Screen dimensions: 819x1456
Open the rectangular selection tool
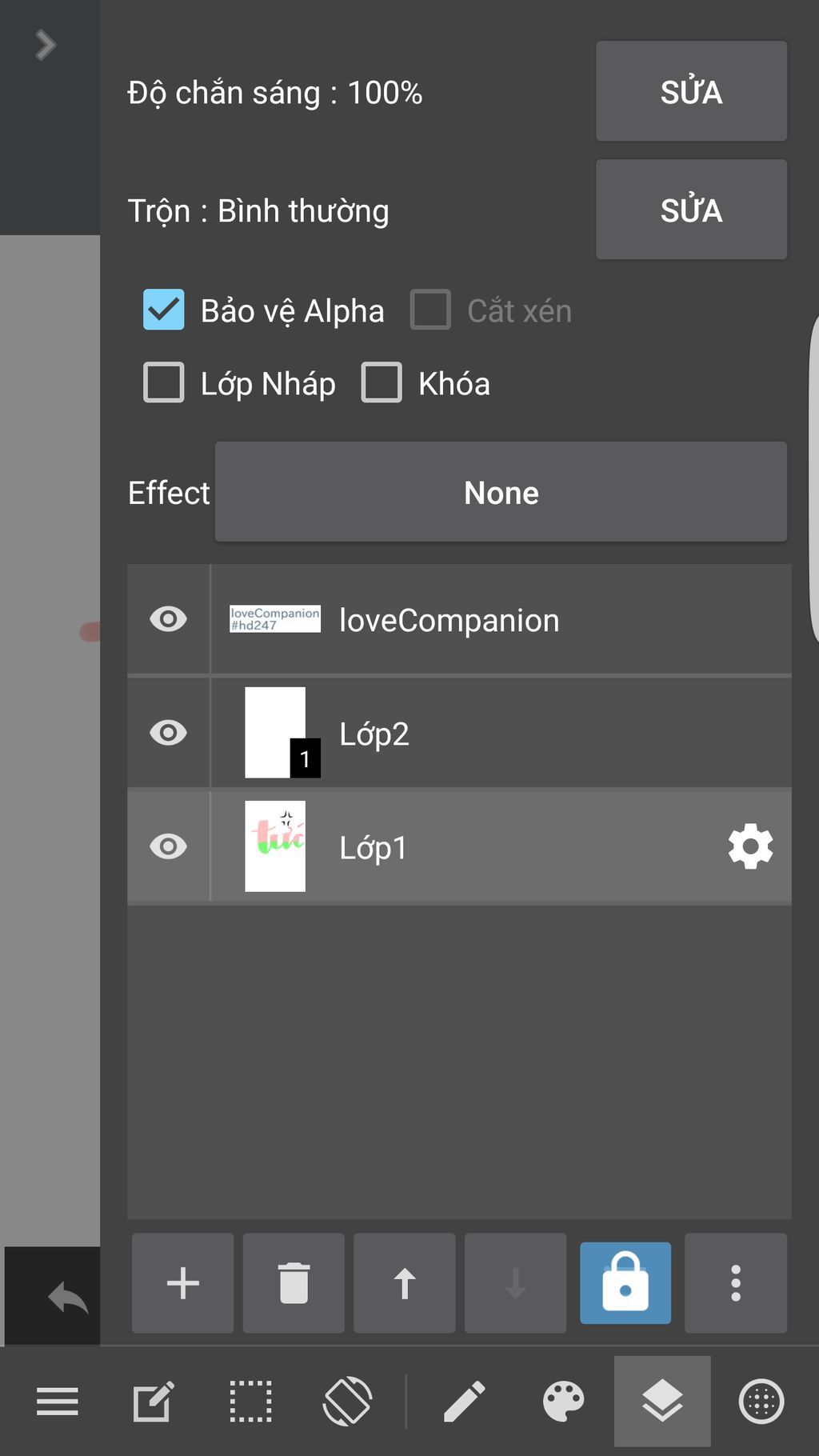(251, 1402)
